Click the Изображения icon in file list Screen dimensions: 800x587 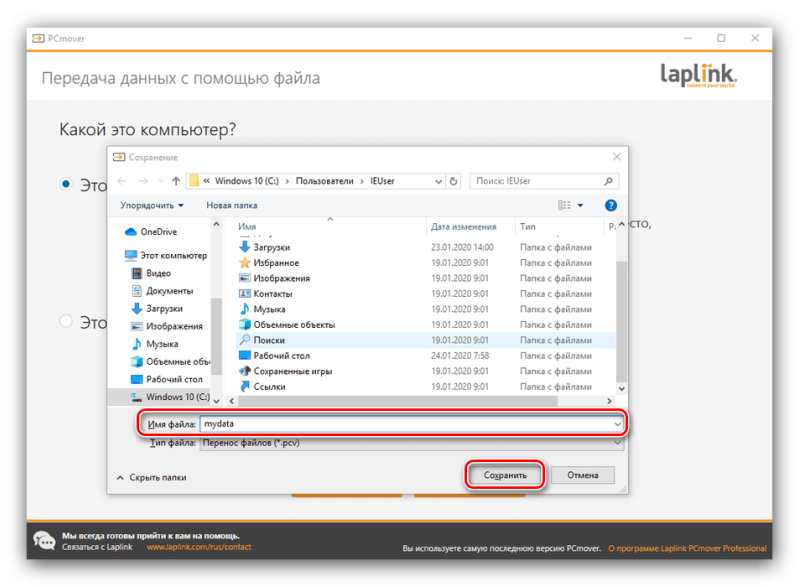point(245,278)
